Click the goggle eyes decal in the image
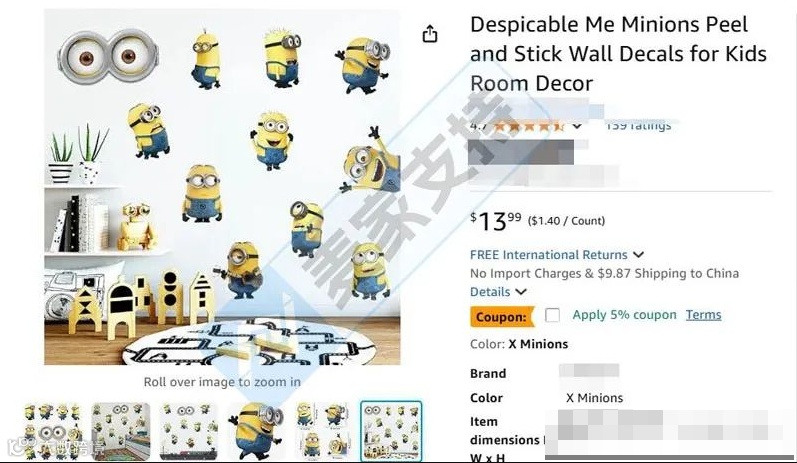Image resolution: width=797 pixels, height=463 pixels. [108, 56]
